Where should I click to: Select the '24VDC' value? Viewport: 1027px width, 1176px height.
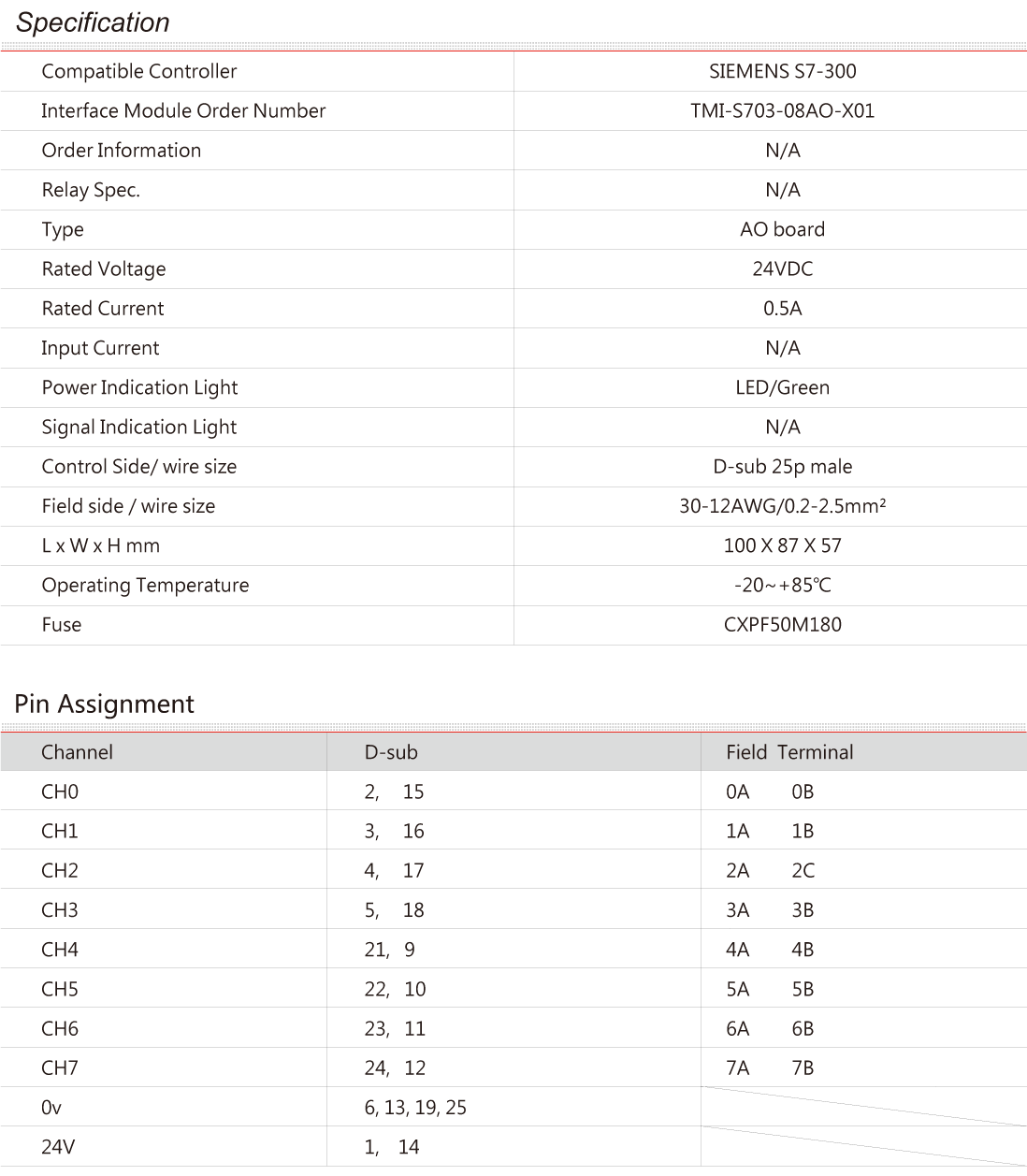(783, 269)
